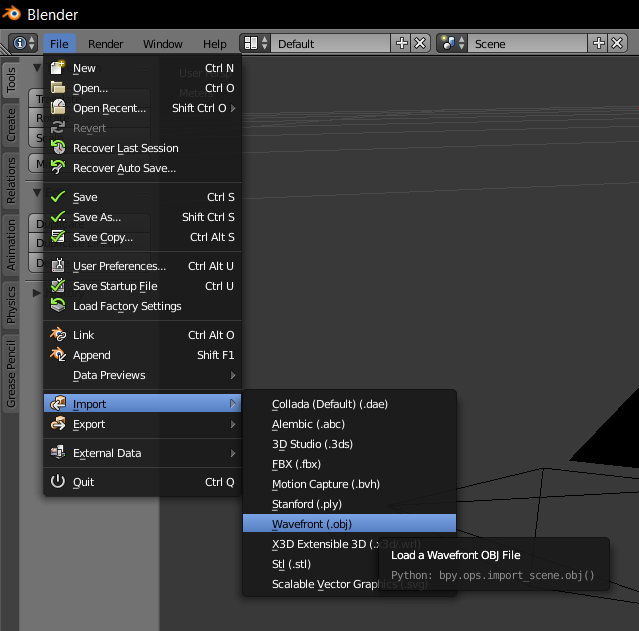Click the Link icon
Viewport: 639px width, 631px height.
pyautogui.click(x=57, y=335)
